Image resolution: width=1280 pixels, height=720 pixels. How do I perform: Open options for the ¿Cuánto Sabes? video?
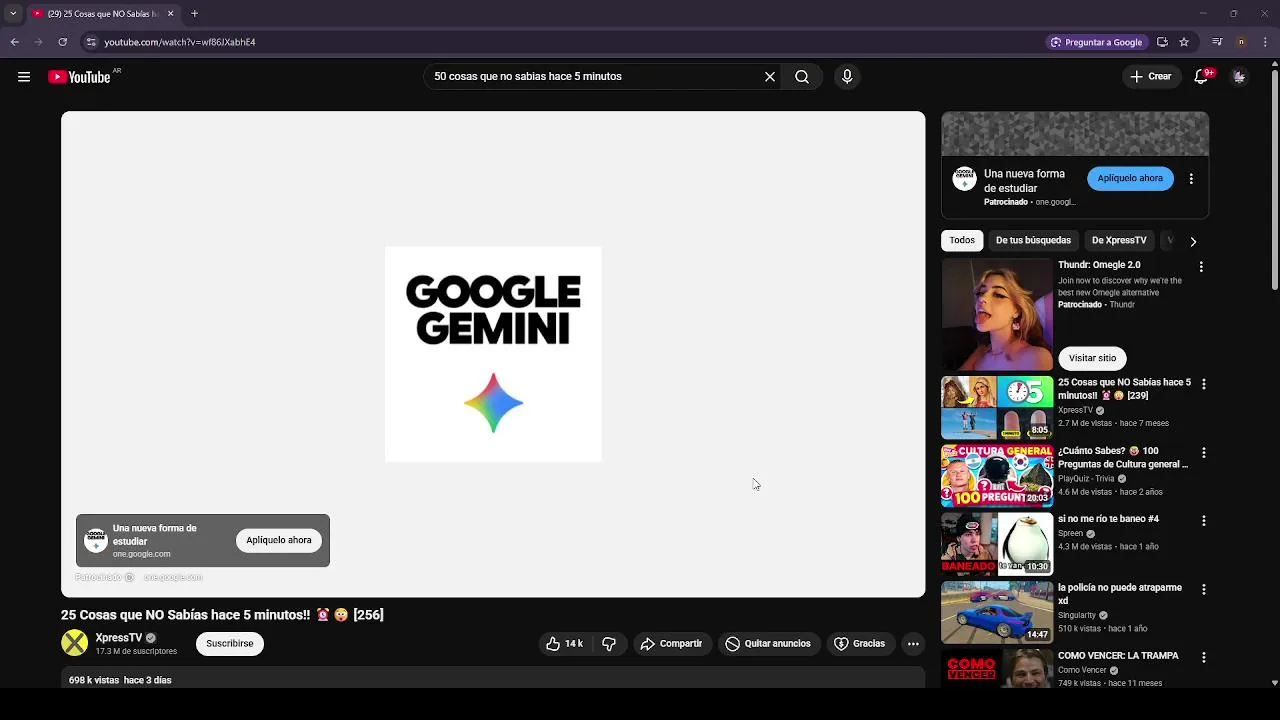1204,453
